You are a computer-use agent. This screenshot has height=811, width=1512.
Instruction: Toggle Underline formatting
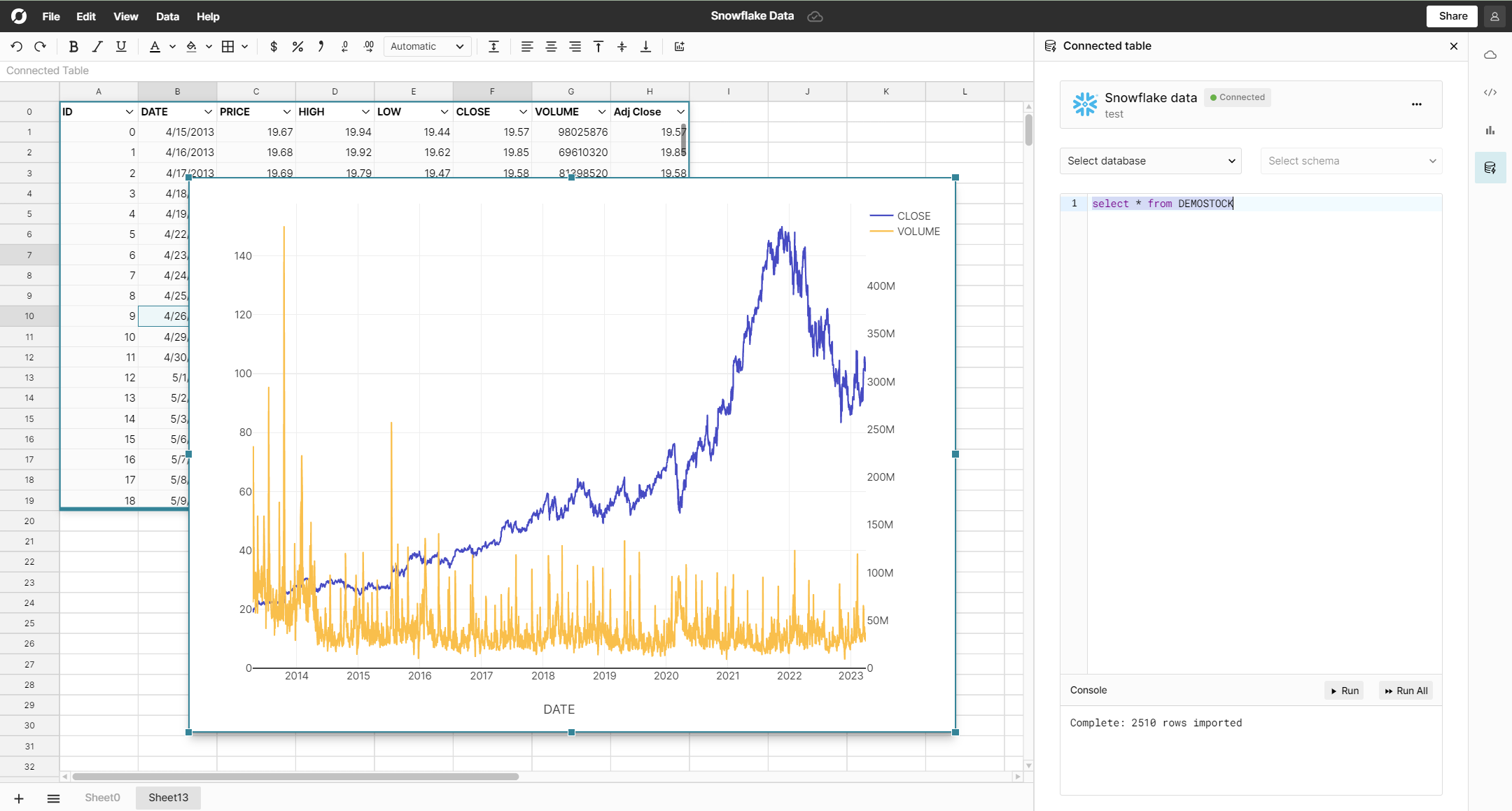click(121, 46)
